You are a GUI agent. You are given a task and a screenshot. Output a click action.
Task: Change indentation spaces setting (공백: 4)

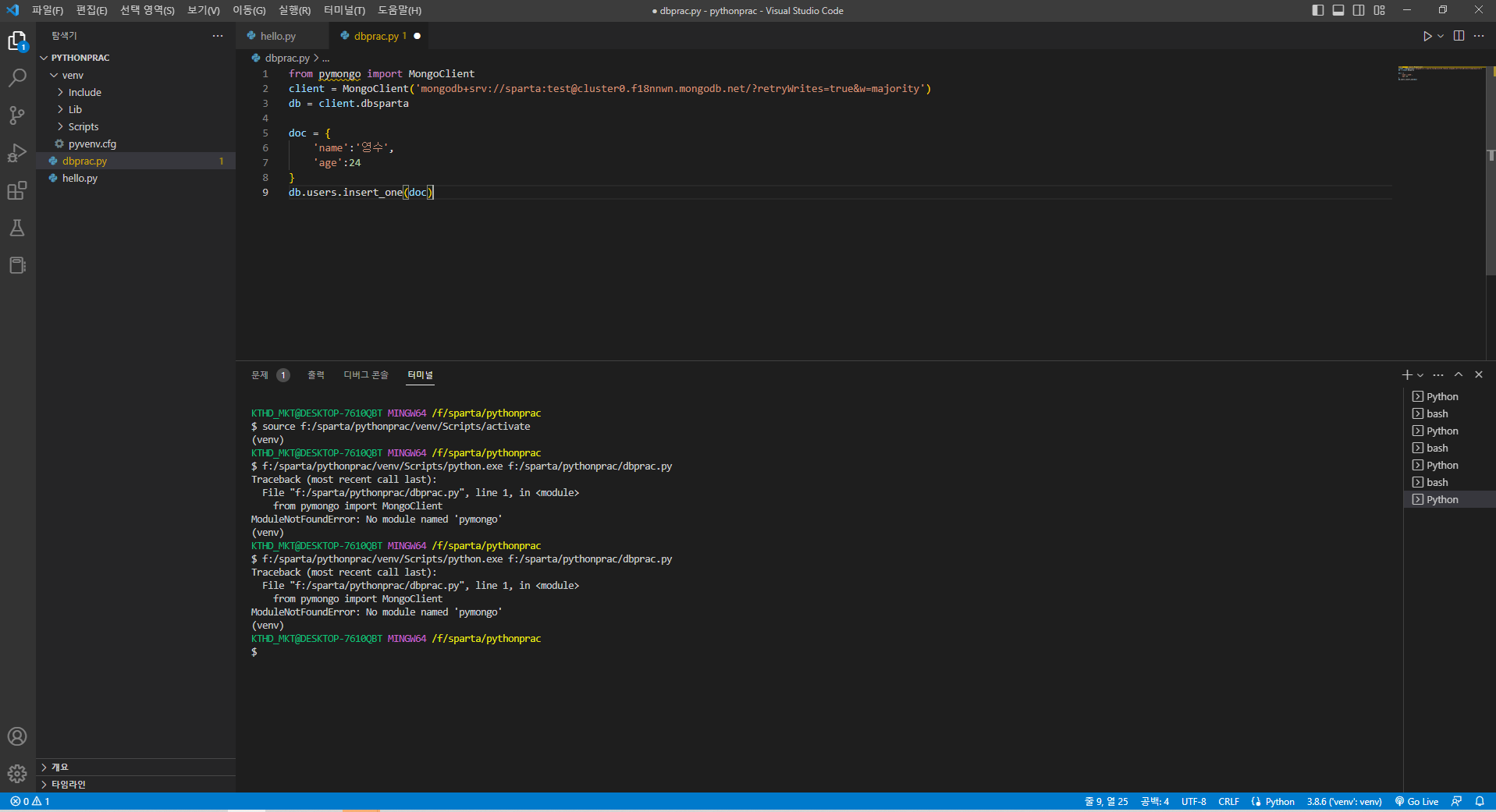tap(1155, 802)
